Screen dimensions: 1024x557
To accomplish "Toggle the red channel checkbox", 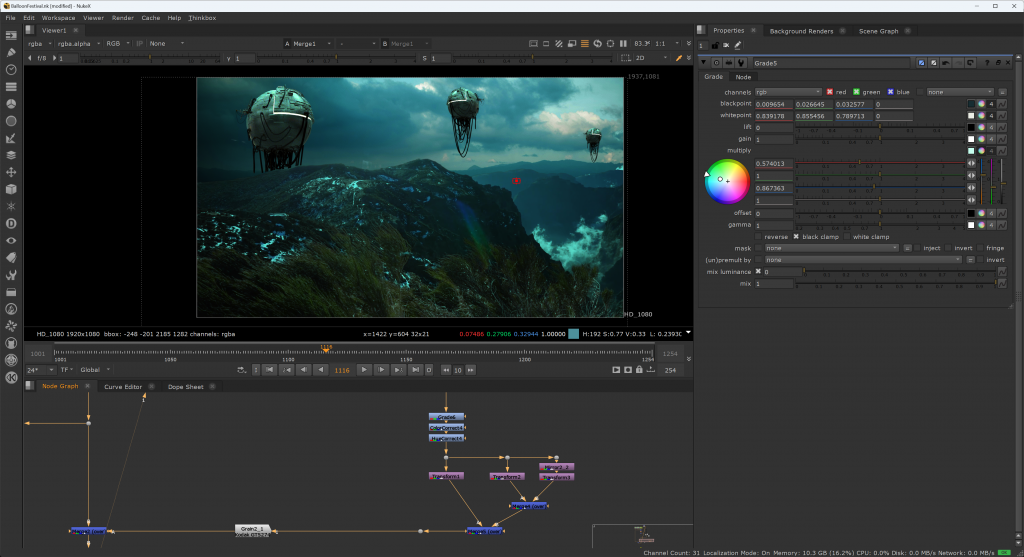I will [829, 92].
